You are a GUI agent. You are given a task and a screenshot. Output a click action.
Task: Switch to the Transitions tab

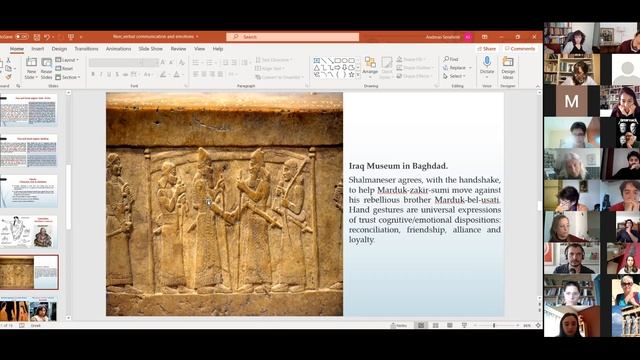pos(86,49)
